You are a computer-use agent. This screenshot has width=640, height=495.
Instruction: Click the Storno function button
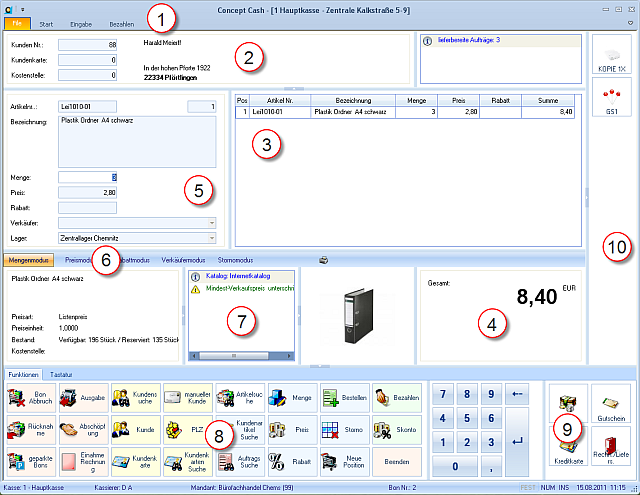tap(344, 430)
